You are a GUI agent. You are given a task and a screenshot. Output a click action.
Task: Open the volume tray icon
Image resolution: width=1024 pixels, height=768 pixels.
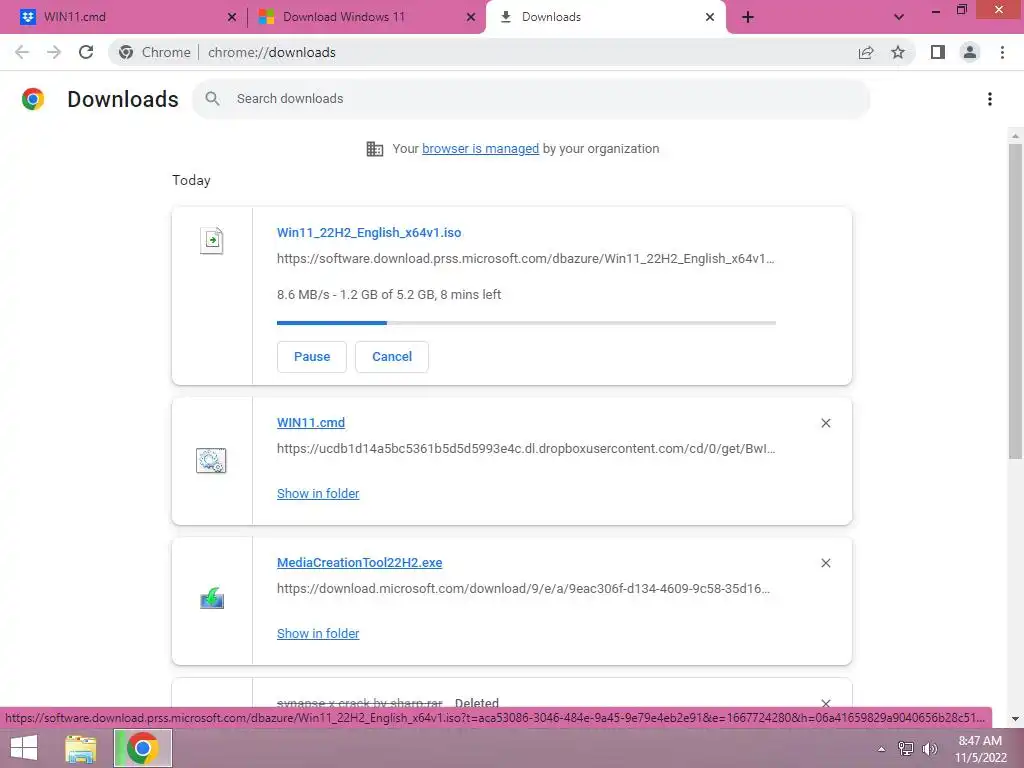coord(930,749)
